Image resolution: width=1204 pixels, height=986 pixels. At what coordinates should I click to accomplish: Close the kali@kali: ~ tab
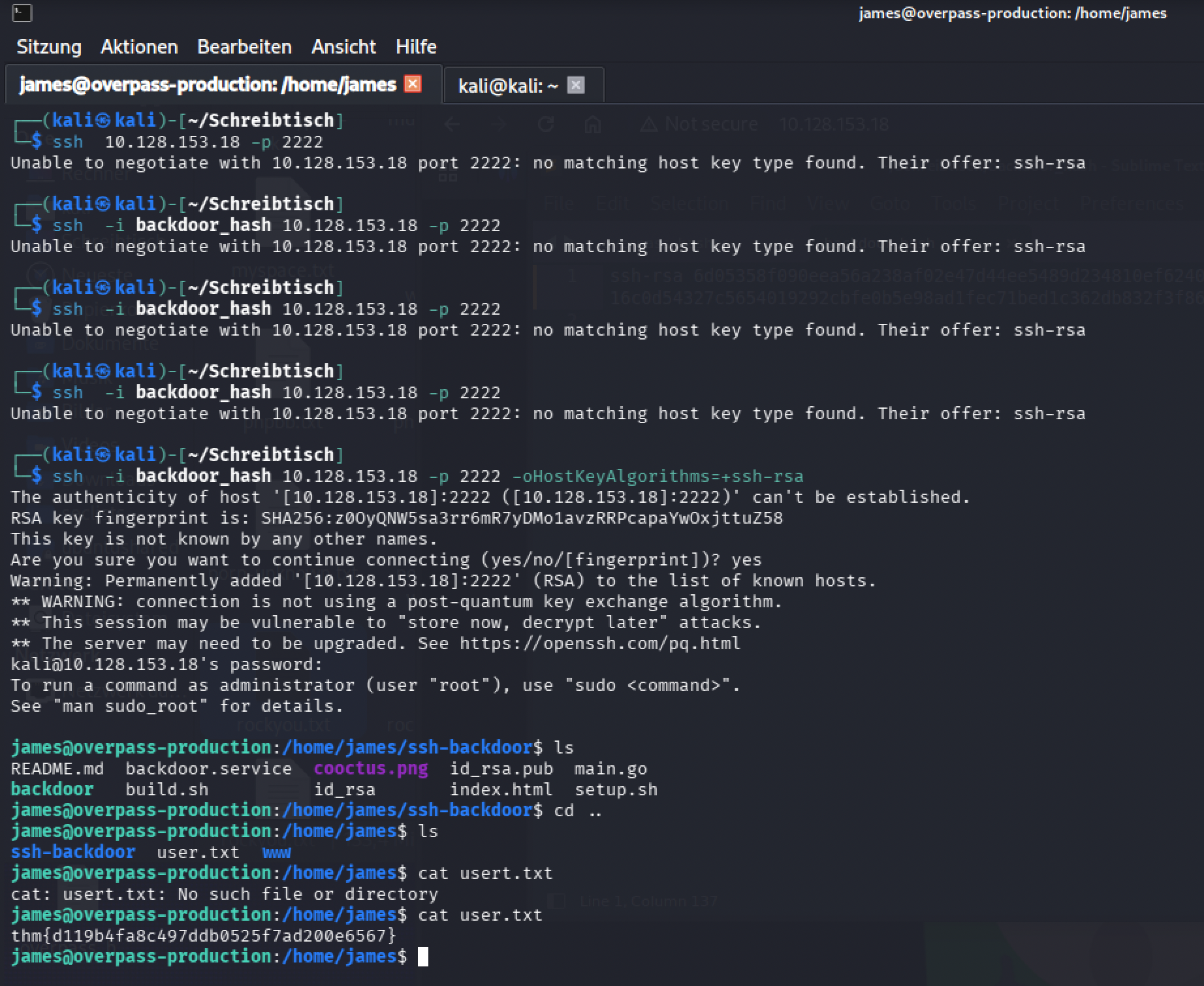[575, 85]
